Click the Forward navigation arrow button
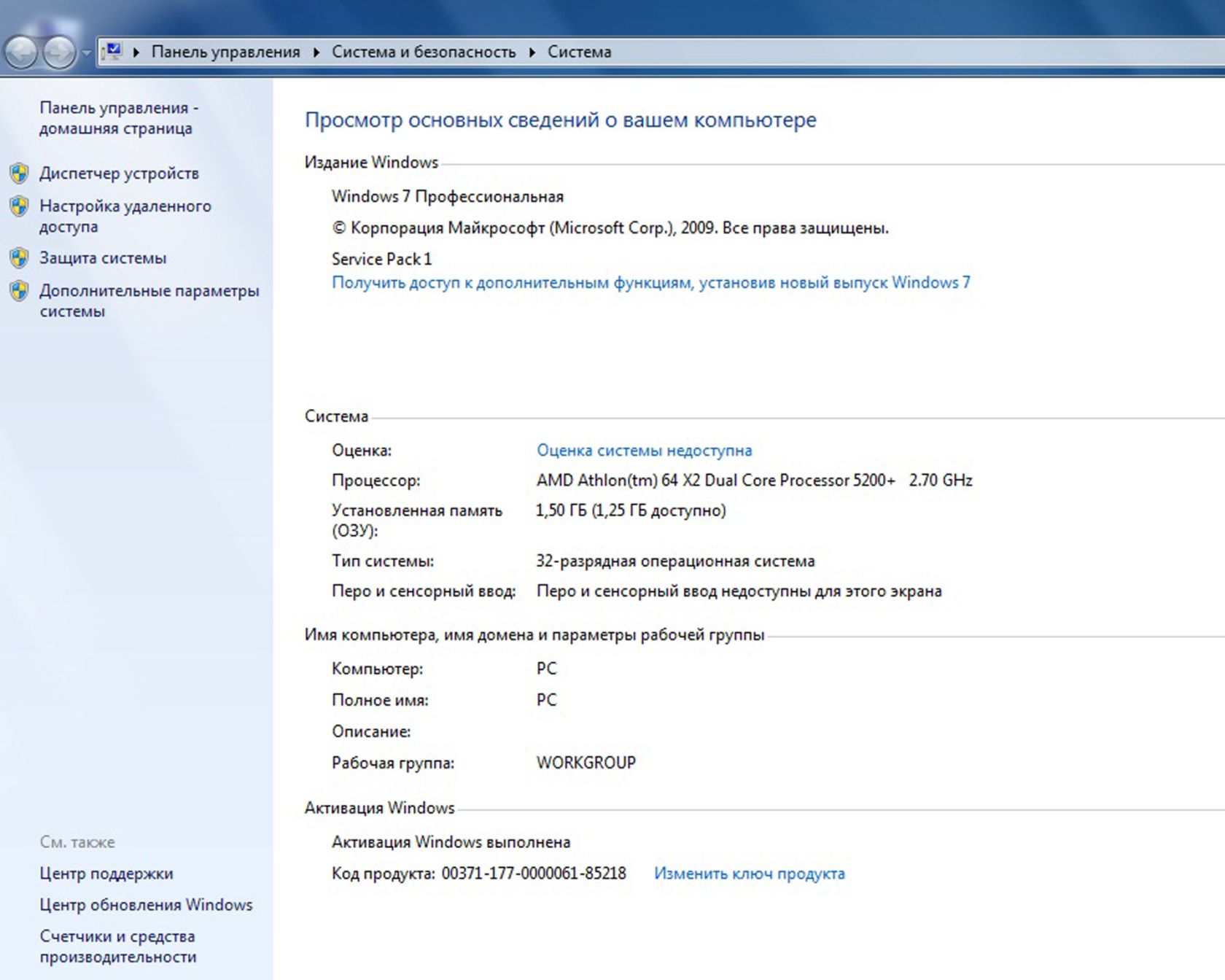Screen dimensions: 1225x980 (x=59, y=52)
